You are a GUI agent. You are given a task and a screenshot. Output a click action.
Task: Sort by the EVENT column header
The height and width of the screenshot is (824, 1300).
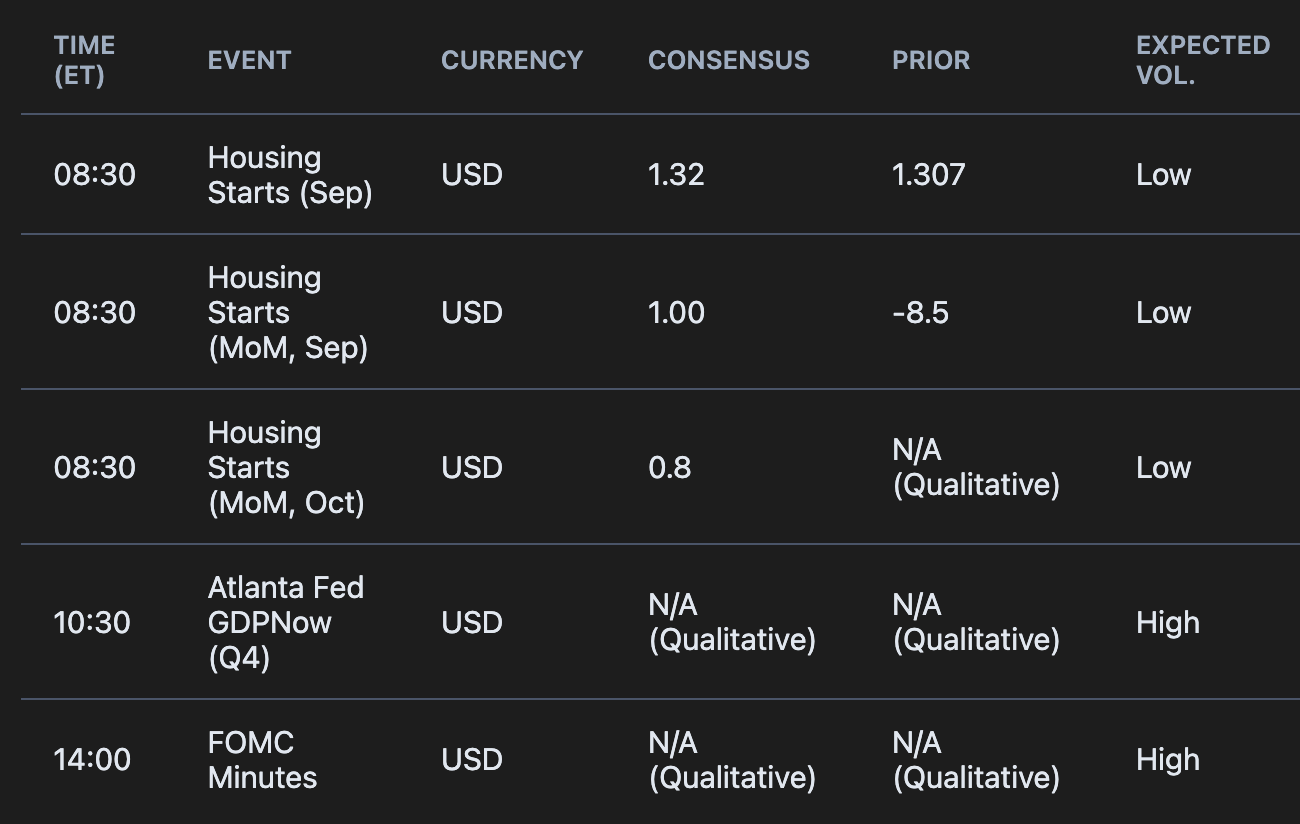pyautogui.click(x=249, y=60)
